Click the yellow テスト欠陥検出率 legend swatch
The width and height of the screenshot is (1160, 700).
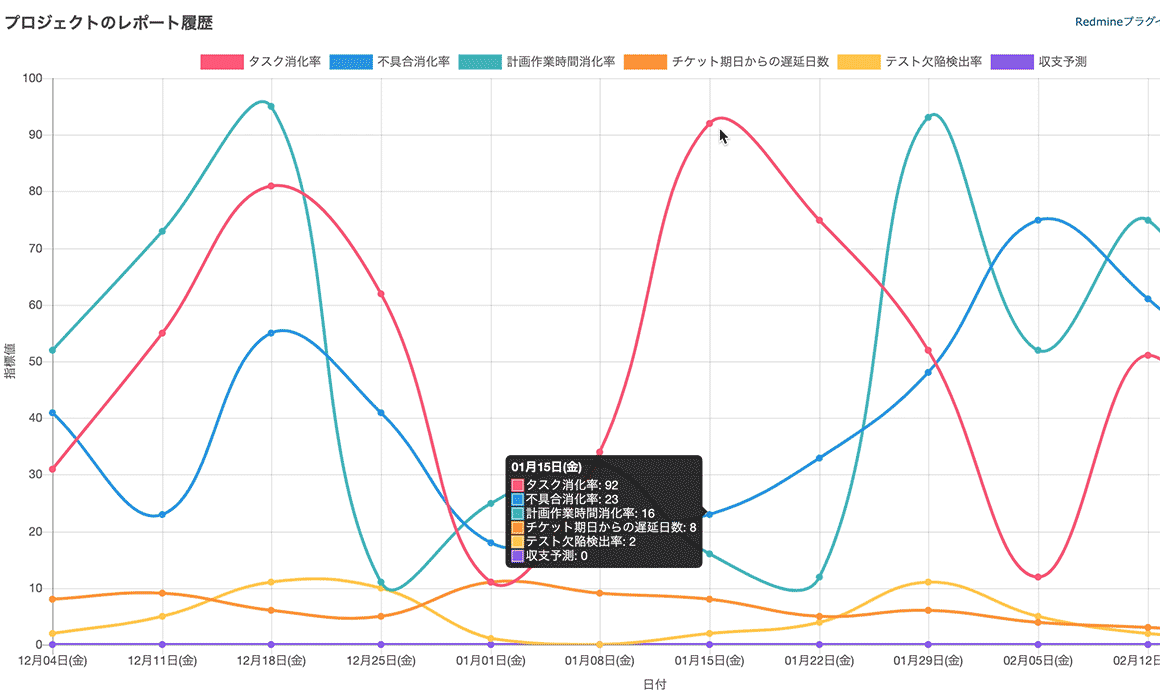(x=859, y=62)
